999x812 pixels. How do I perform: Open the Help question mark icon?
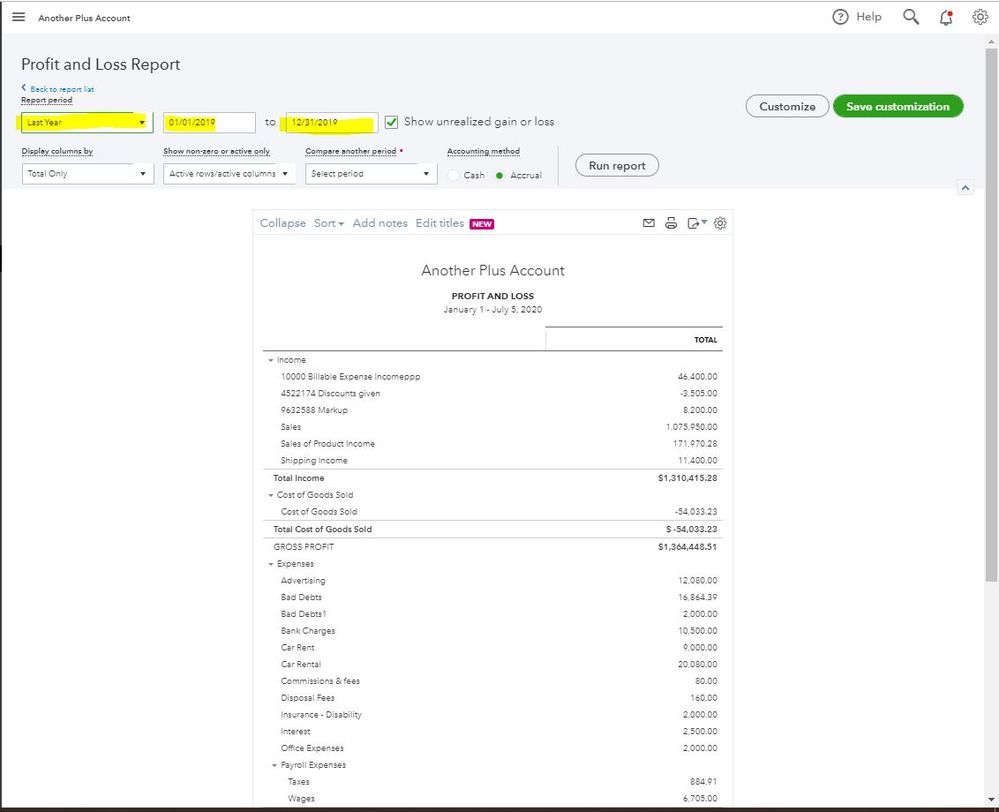840,17
